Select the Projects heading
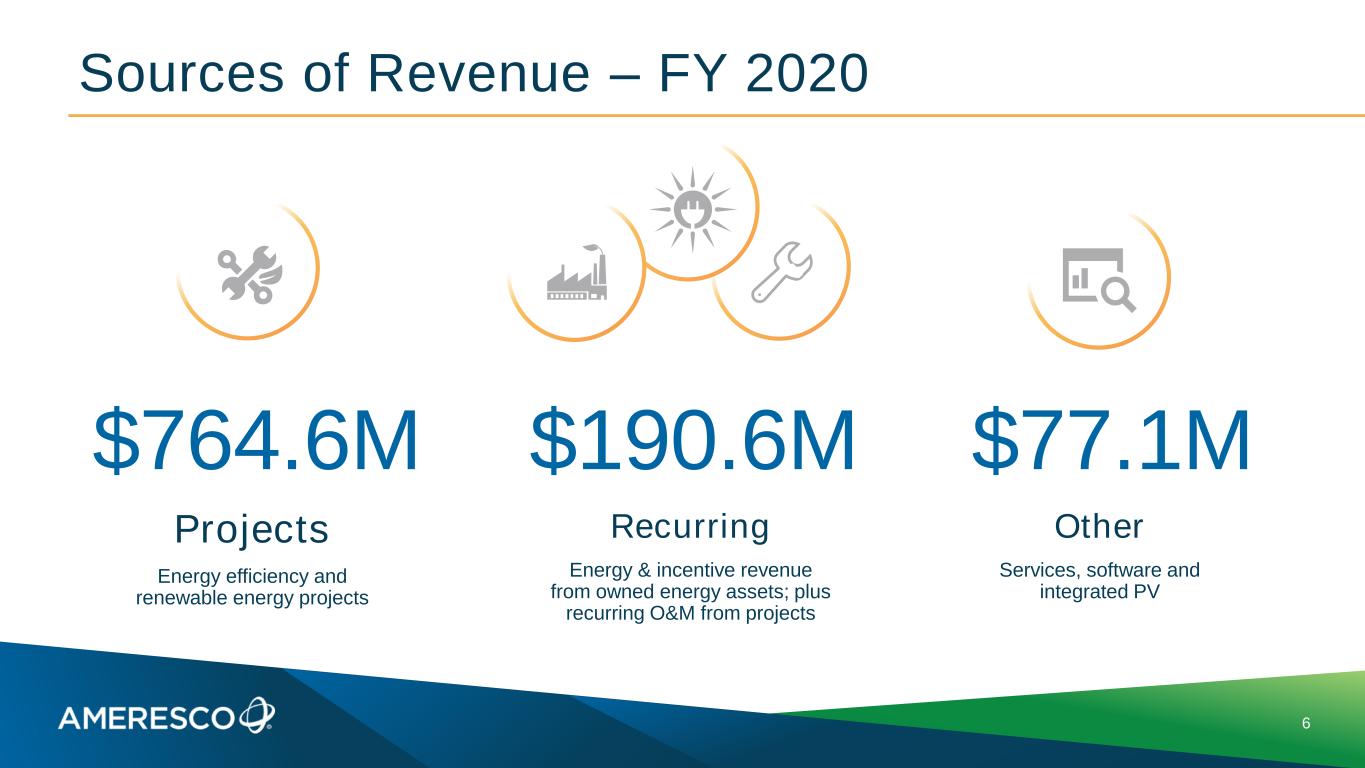The width and height of the screenshot is (1365, 768). click(251, 530)
